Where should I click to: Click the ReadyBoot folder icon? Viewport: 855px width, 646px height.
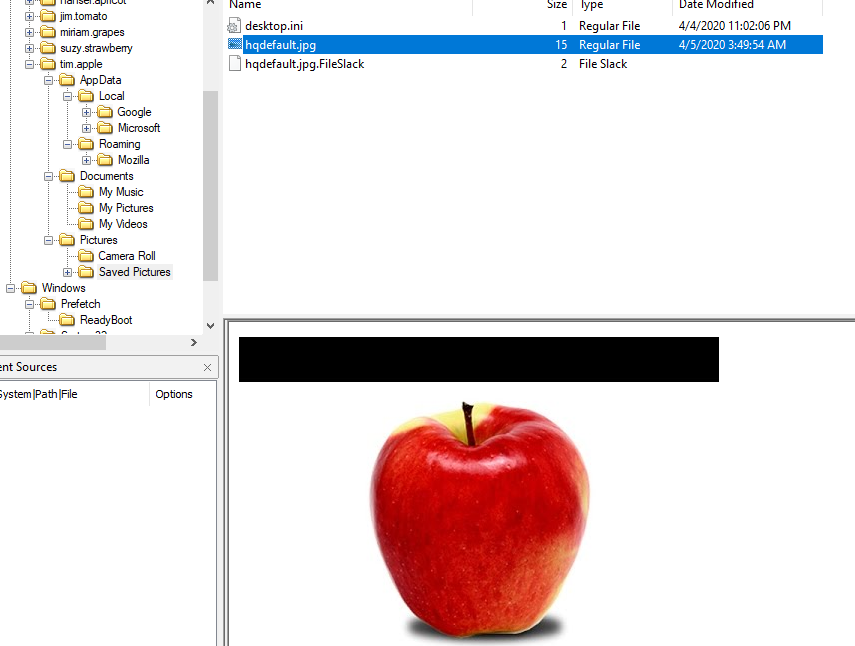pos(67,320)
